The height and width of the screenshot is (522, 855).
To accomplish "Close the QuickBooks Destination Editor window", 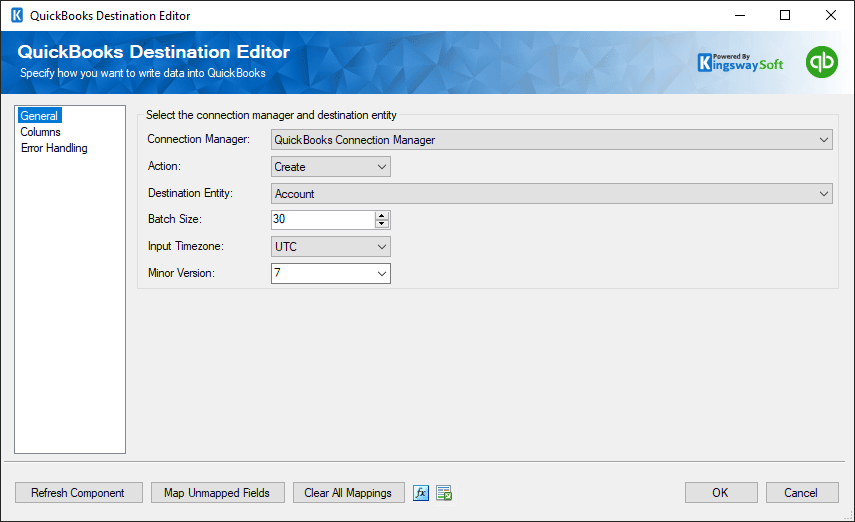I will (830, 15).
